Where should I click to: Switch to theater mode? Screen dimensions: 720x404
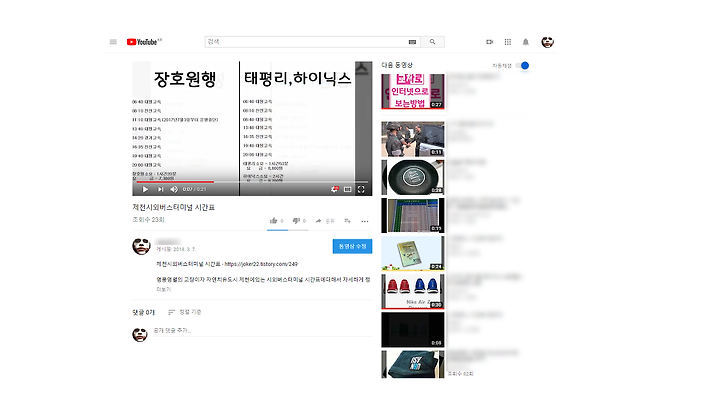pyautogui.click(x=348, y=189)
